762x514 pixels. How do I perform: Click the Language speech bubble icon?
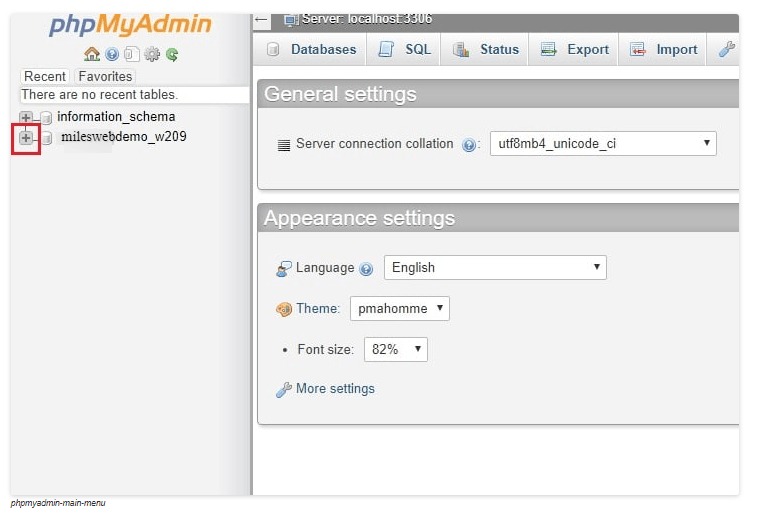(x=284, y=268)
